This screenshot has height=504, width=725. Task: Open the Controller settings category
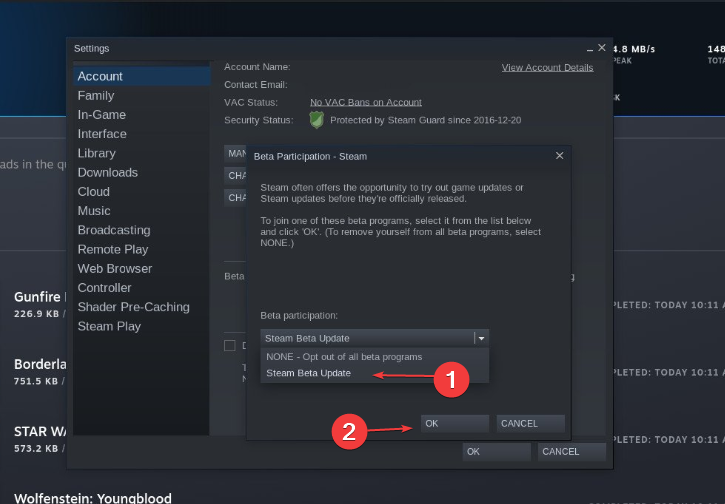tap(142, 288)
